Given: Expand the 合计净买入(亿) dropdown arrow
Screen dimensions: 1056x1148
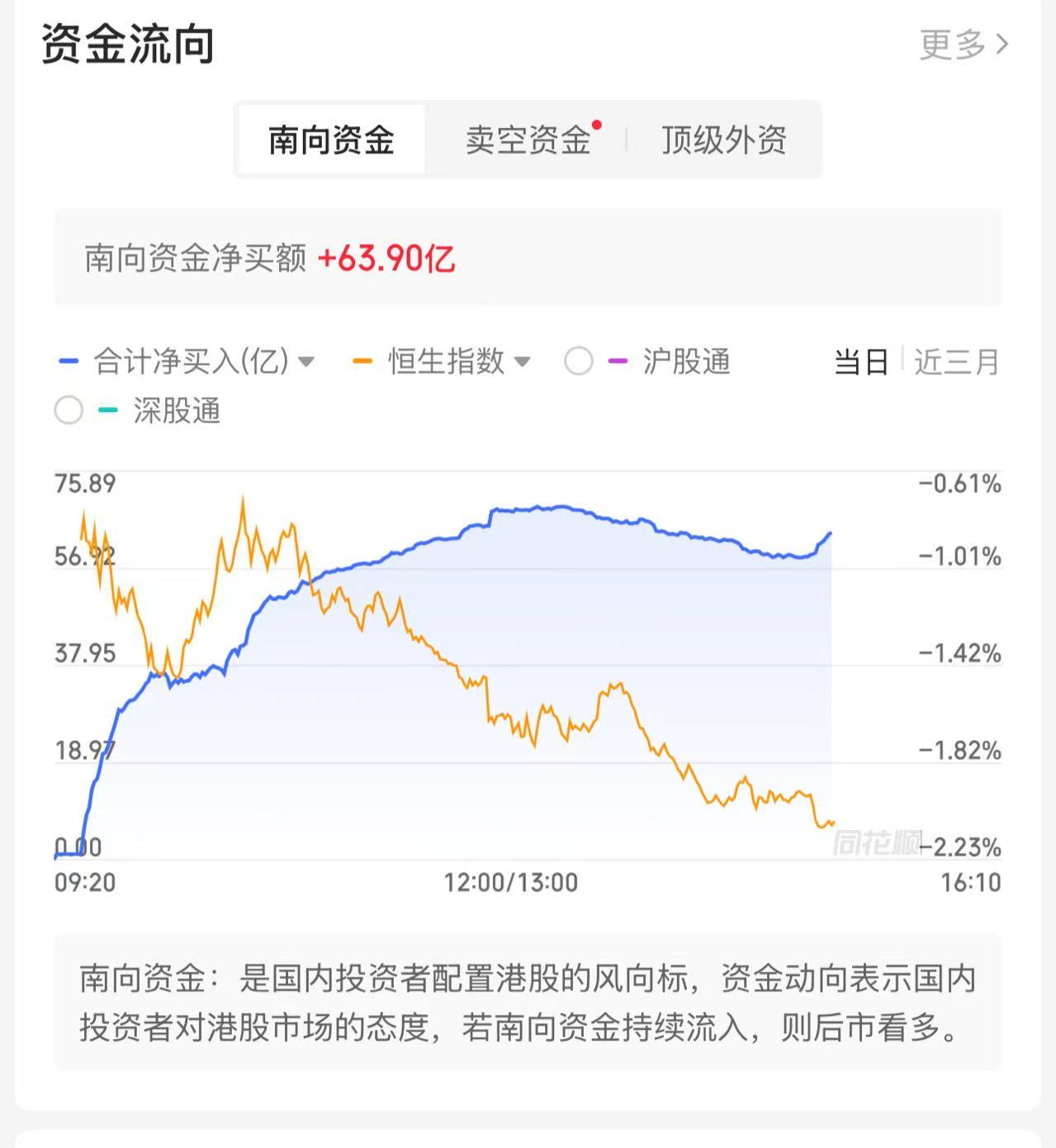Looking at the screenshot, I should (306, 362).
